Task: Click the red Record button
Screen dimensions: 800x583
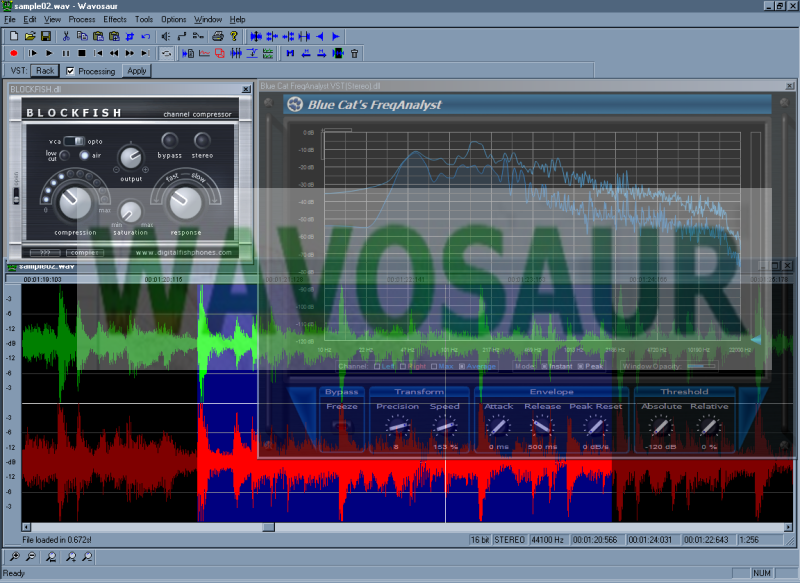Action: [14, 53]
